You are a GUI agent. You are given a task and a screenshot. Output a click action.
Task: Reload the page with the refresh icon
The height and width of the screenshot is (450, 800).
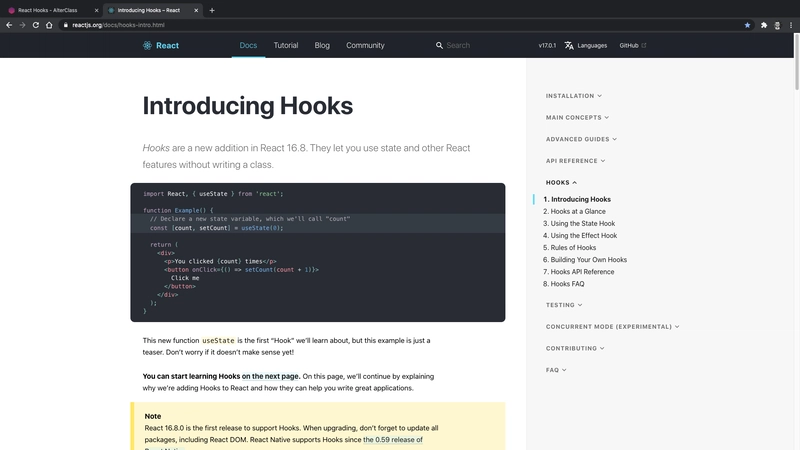pyautogui.click(x=36, y=25)
